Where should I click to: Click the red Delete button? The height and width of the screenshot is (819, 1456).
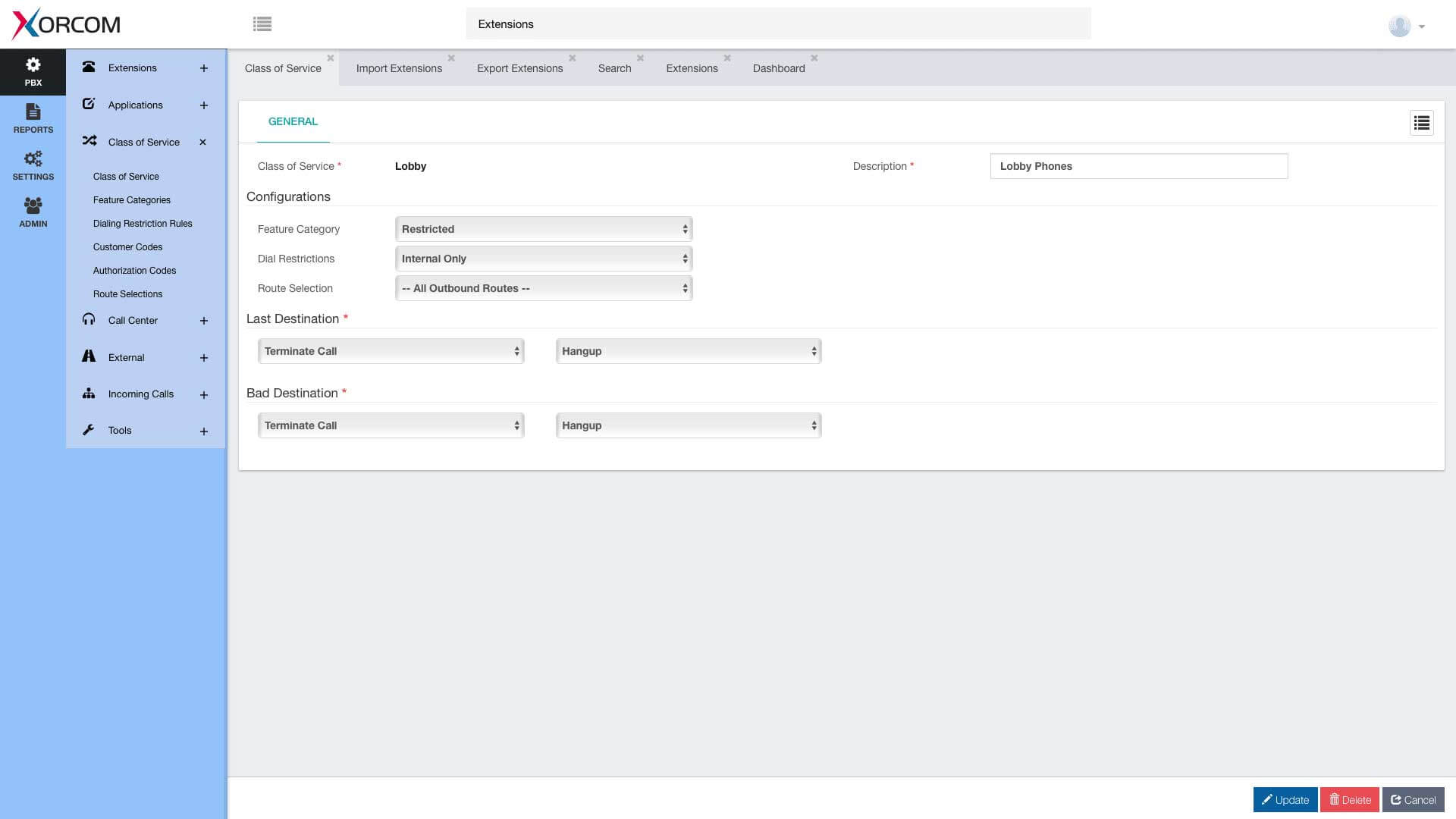1350,800
